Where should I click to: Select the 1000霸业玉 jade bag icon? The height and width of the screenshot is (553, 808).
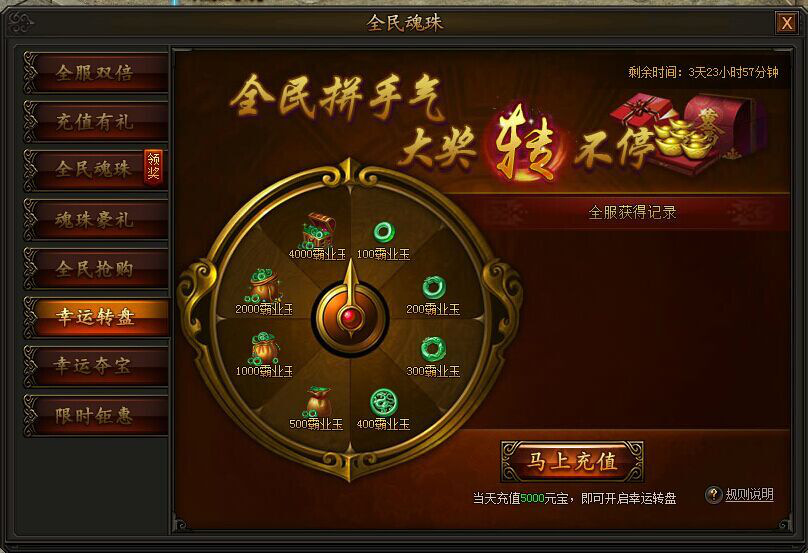(x=265, y=347)
